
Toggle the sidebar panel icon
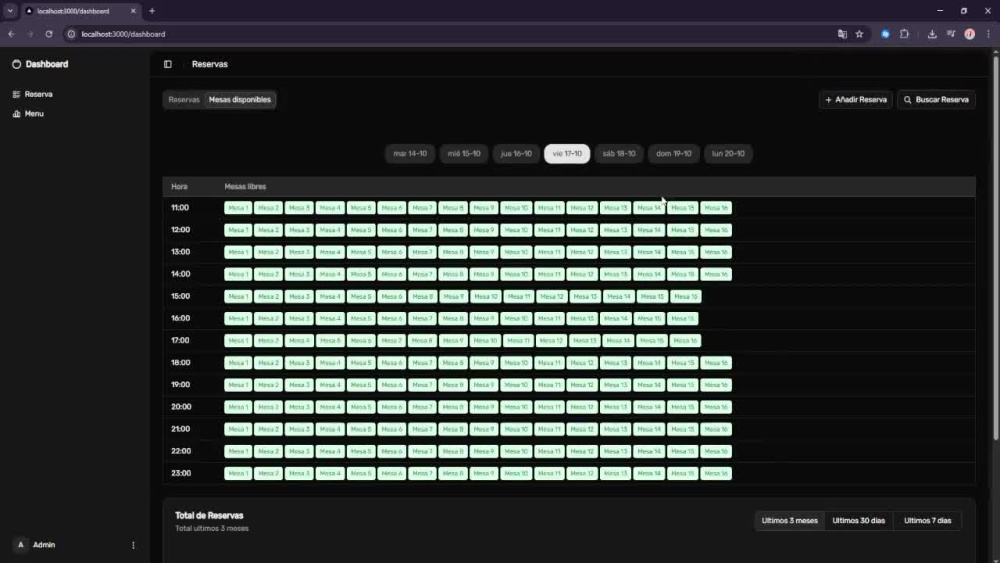pyautogui.click(x=168, y=64)
